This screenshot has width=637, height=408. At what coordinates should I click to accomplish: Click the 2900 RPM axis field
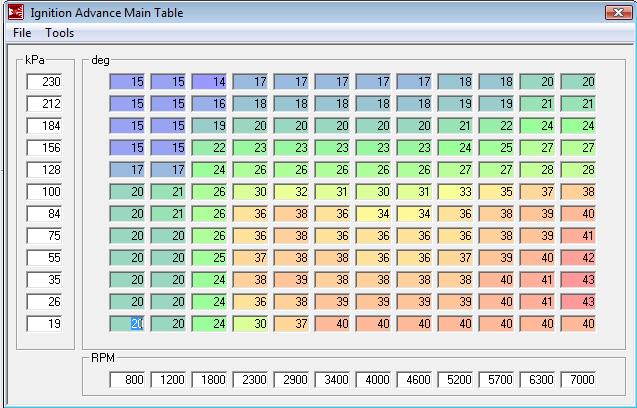(x=291, y=380)
